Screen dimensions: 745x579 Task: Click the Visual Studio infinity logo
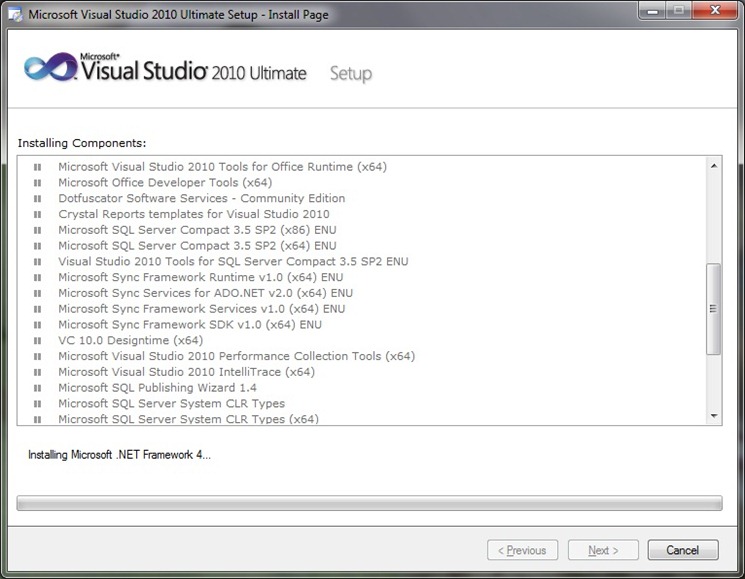[51, 67]
